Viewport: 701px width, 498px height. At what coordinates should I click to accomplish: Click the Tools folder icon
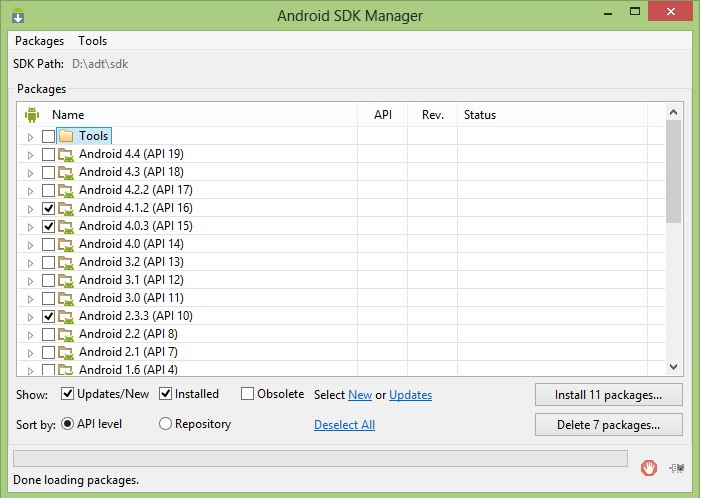click(x=66, y=136)
